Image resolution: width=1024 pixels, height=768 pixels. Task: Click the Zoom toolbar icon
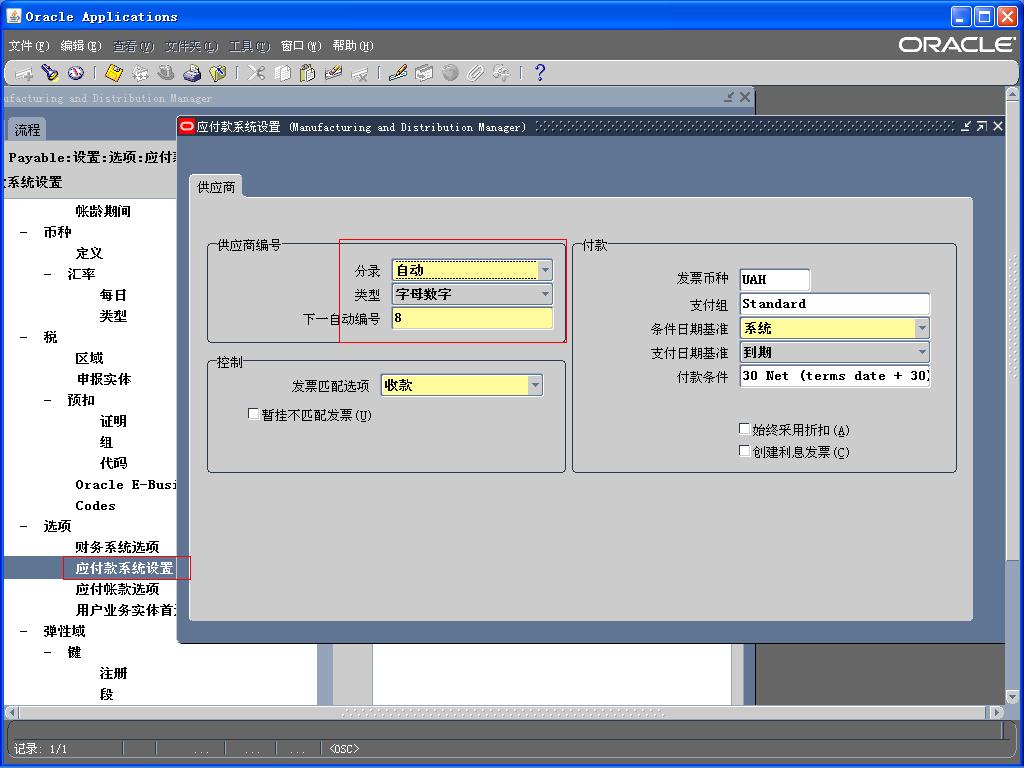424,73
